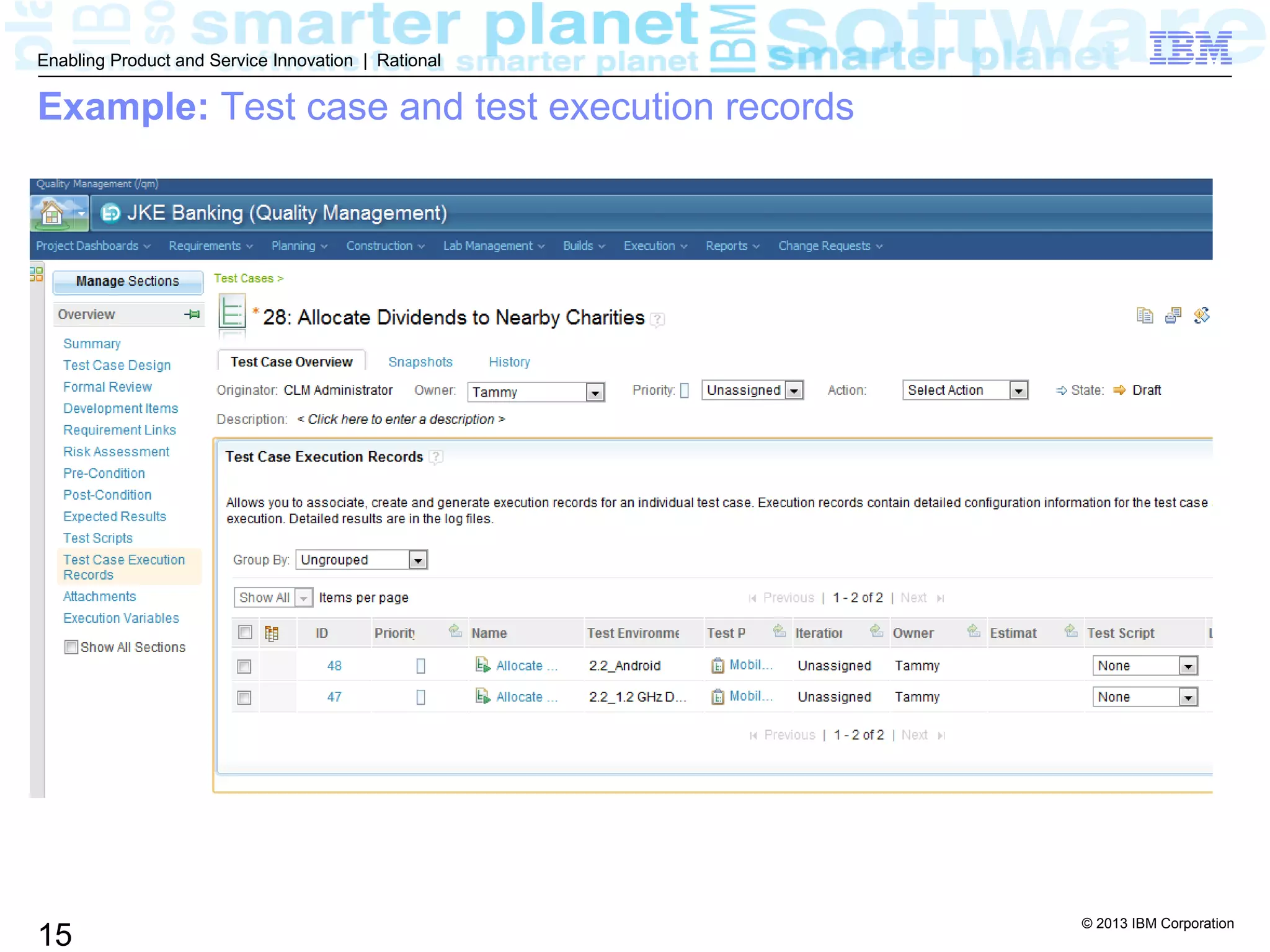Click the print view icon
1270x952 pixels.
coord(1173,315)
